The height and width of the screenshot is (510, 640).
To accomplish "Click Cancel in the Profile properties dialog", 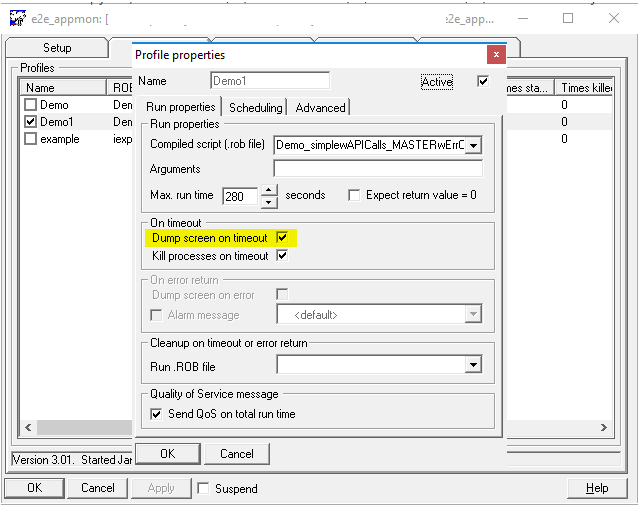I will pyautogui.click(x=237, y=454).
